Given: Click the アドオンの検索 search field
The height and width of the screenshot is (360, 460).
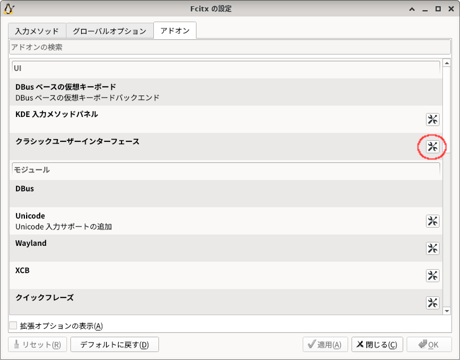Looking at the screenshot, I should (230, 47).
